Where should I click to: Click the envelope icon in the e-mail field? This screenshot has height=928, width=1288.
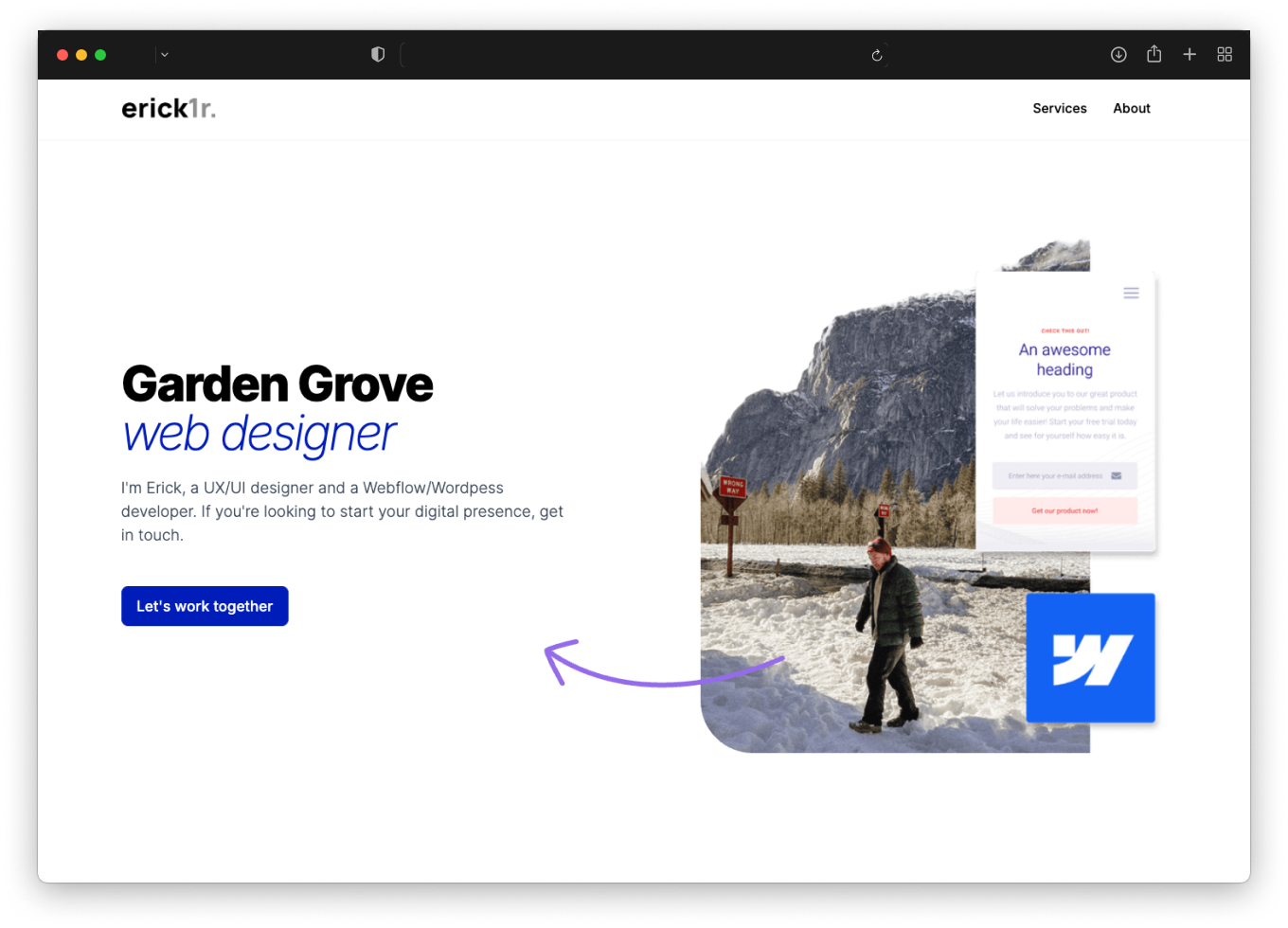click(1117, 475)
